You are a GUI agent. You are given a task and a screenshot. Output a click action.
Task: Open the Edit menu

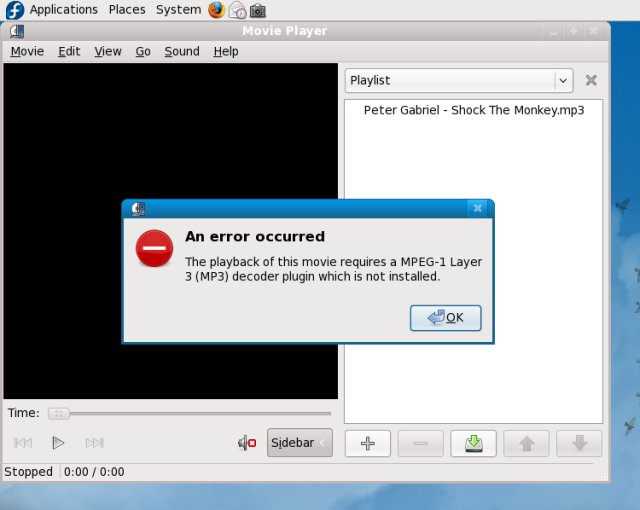point(69,51)
